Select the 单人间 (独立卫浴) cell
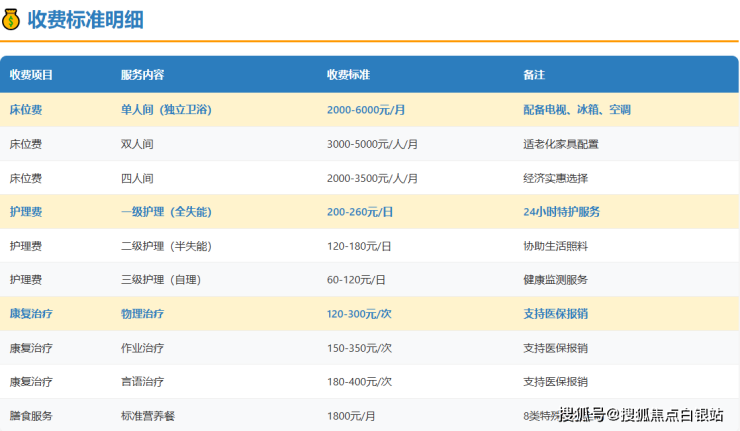 pos(166,110)
